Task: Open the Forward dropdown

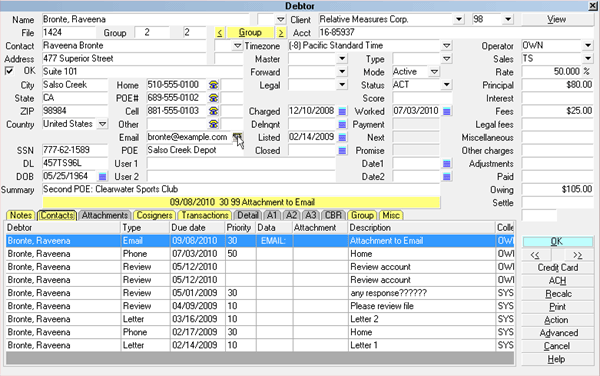Action: [342, 72]
